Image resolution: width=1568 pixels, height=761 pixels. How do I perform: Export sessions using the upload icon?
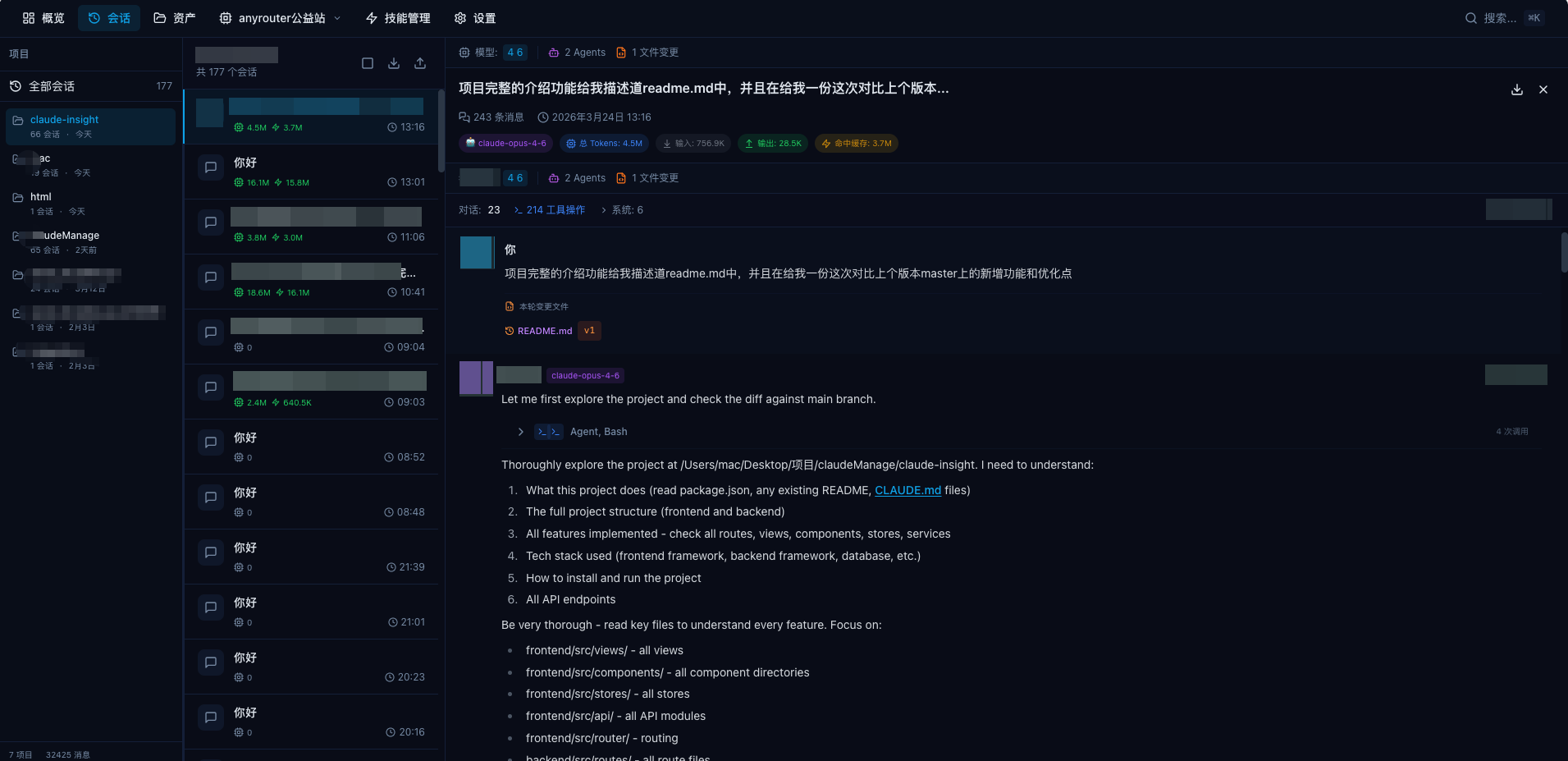[420, 62]
